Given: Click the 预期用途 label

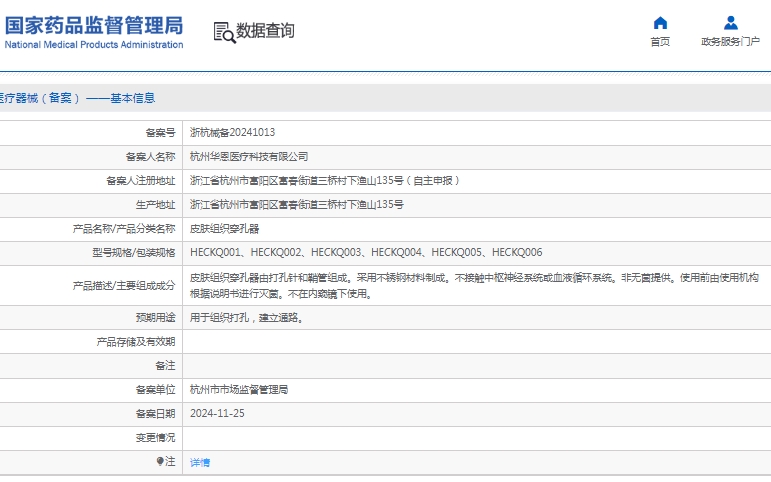Looking at the screenshot, I should click(155, 318).
